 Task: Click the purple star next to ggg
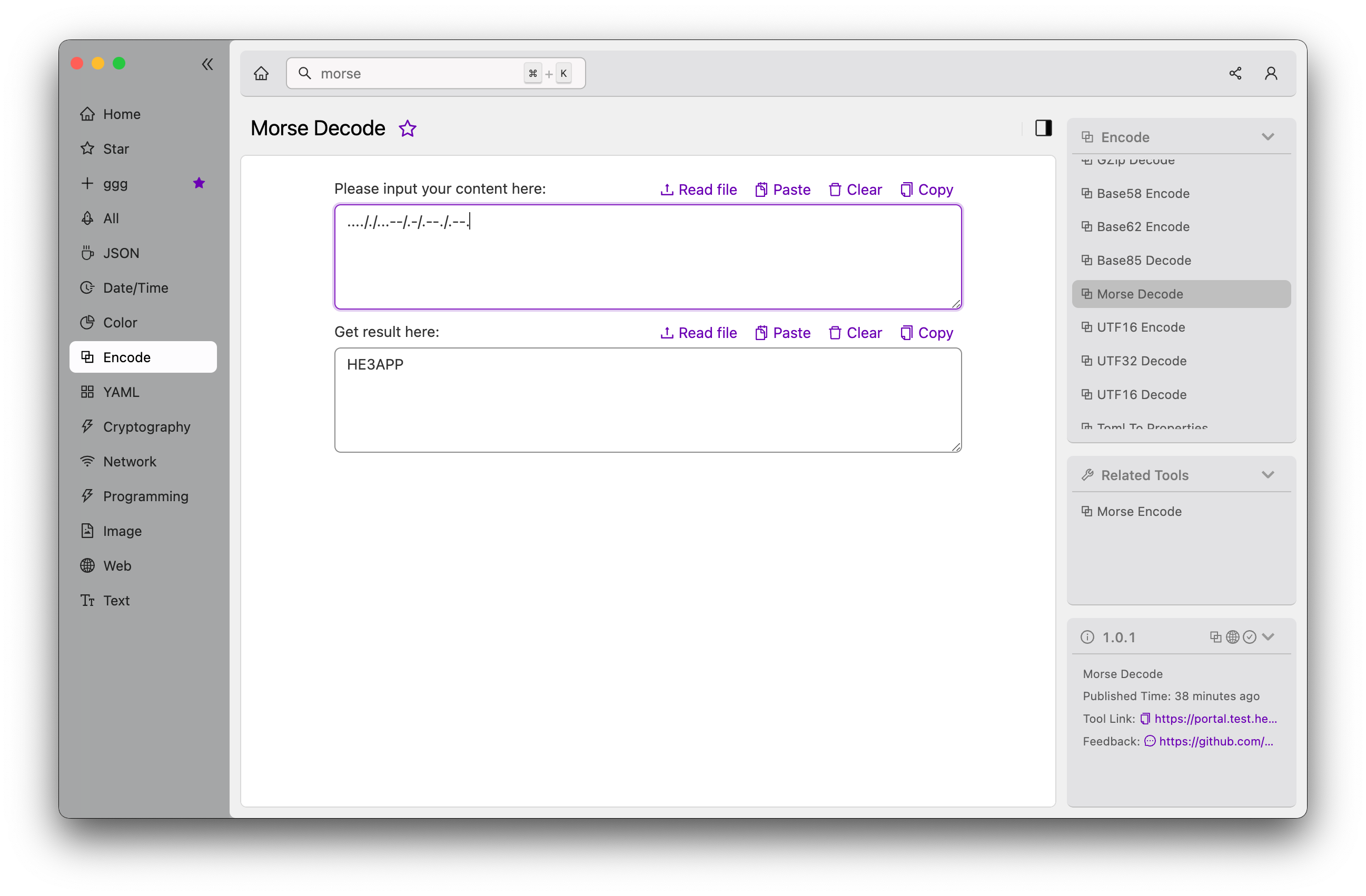pyautogui.click(x=199, y=183)
